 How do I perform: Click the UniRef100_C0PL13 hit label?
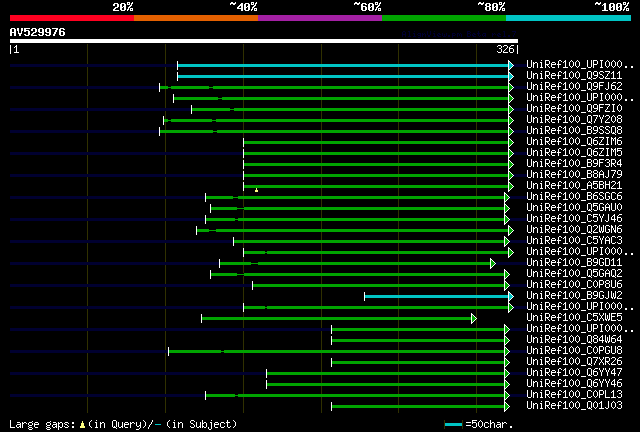click(x=574, y=395)
